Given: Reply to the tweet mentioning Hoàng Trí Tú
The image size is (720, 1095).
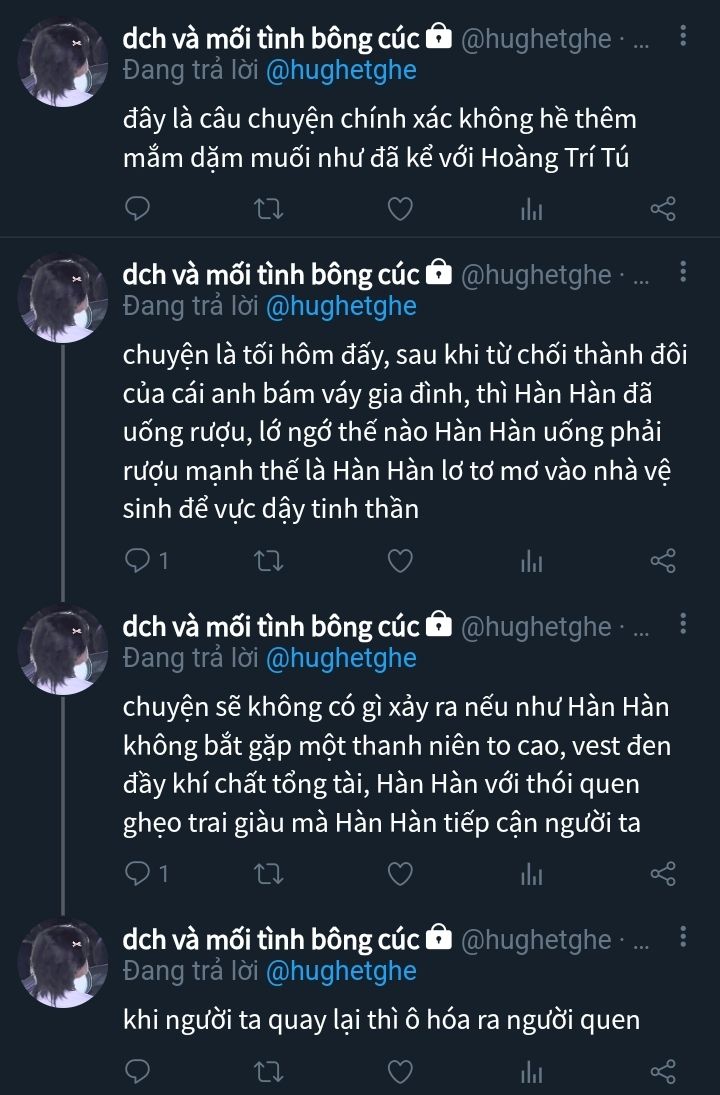Looking at the screenshot, I should (139, 209).
